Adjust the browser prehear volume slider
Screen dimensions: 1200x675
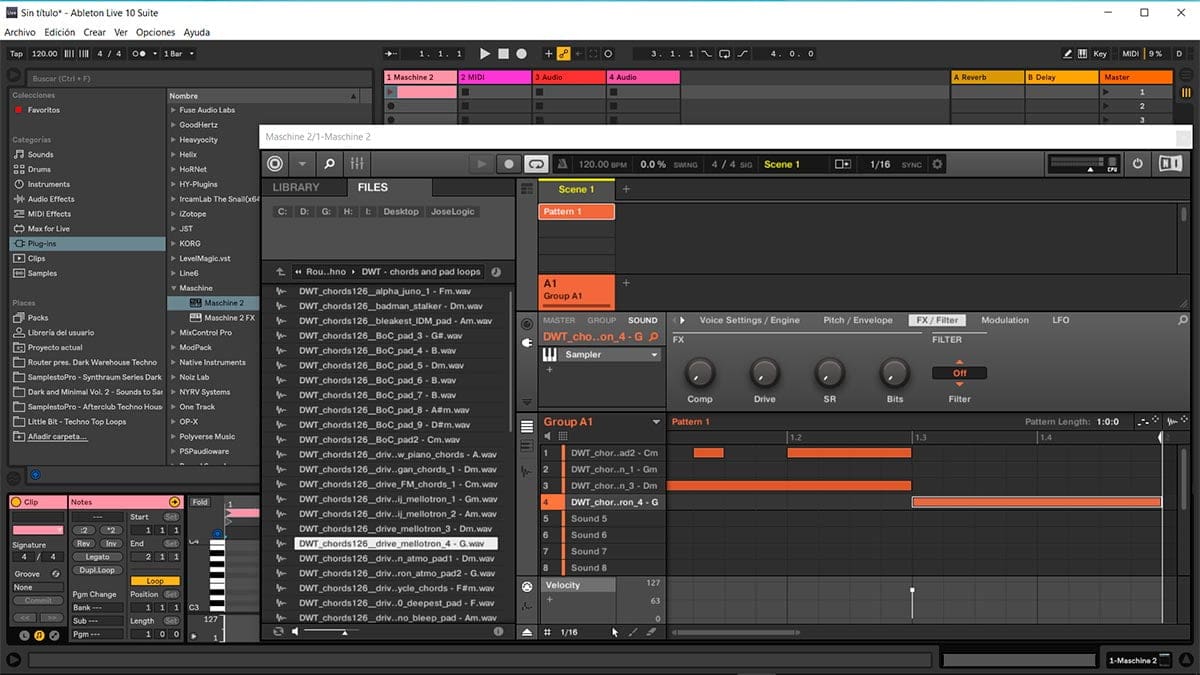(x=330, y=631)
